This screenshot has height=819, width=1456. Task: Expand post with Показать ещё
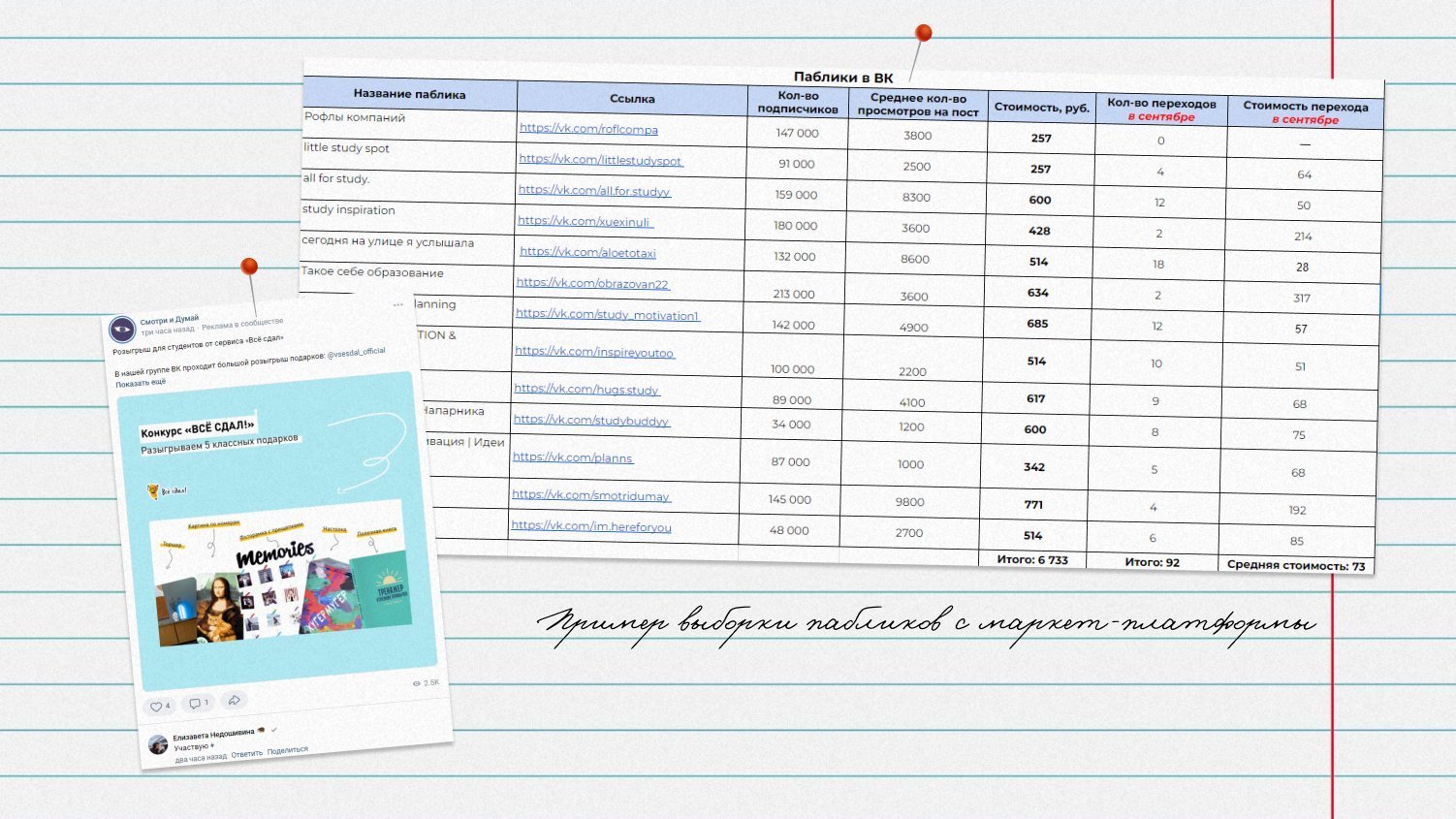(x=141, y=383)
